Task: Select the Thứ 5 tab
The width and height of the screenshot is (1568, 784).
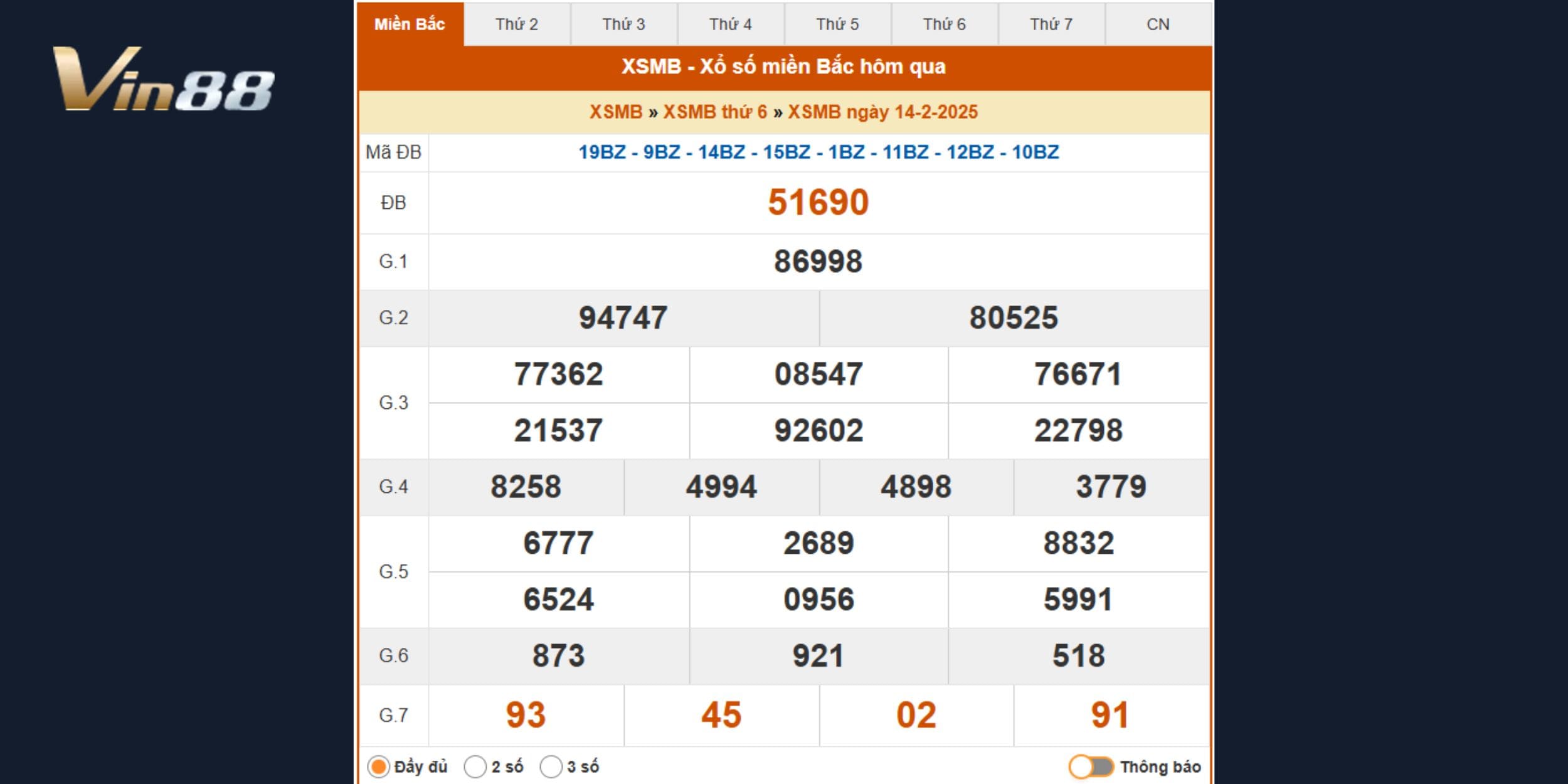Action: 837,24
